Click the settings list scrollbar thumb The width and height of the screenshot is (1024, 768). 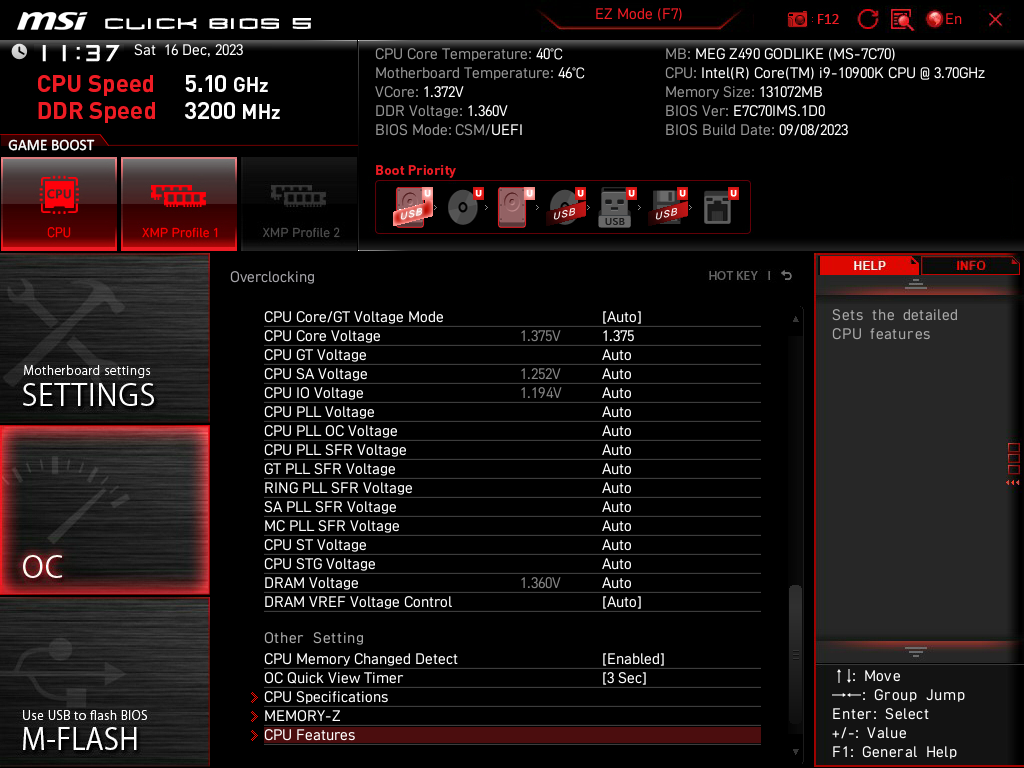click(x=795, y=653)
